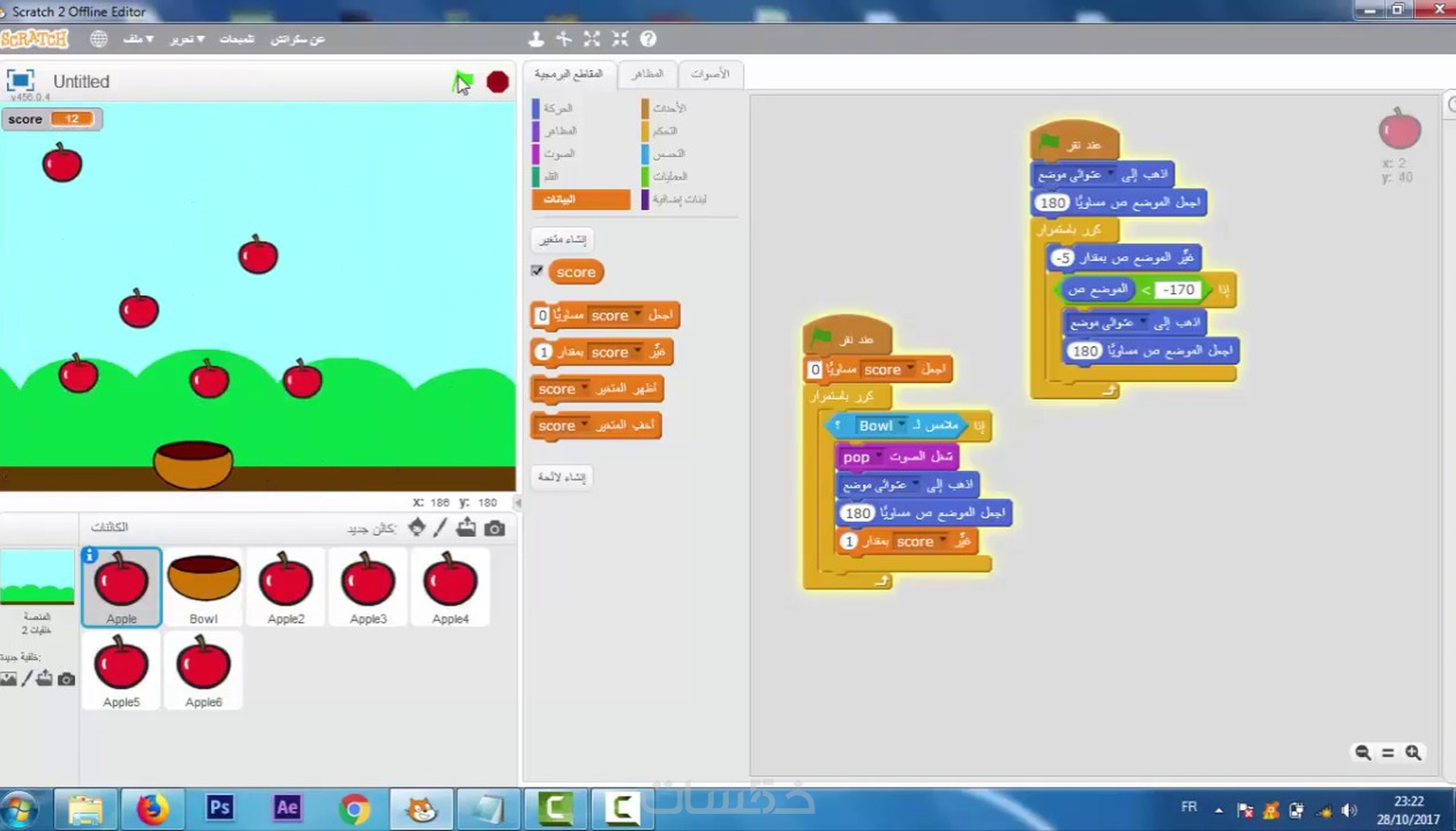1456x831 pixels.
Task: Zoom in on the scripts area
Action: pos(1412,752)
